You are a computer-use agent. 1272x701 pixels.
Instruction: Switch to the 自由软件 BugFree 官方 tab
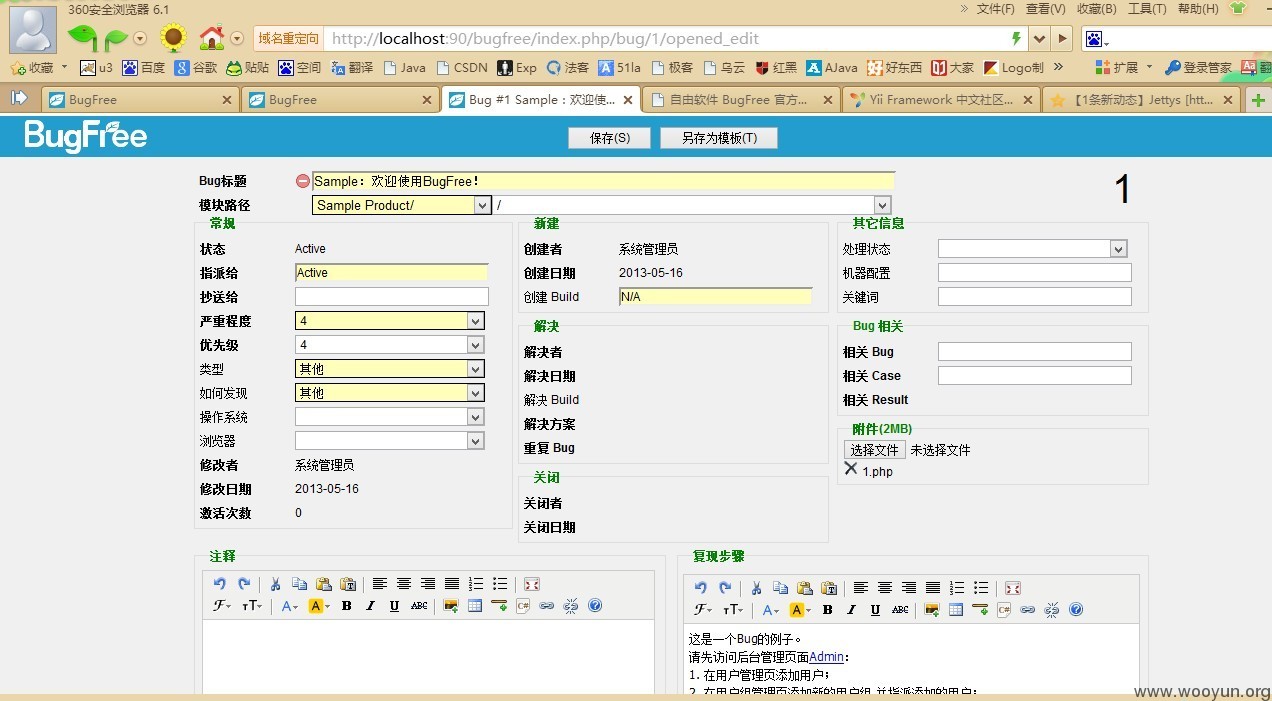[740, 99]
